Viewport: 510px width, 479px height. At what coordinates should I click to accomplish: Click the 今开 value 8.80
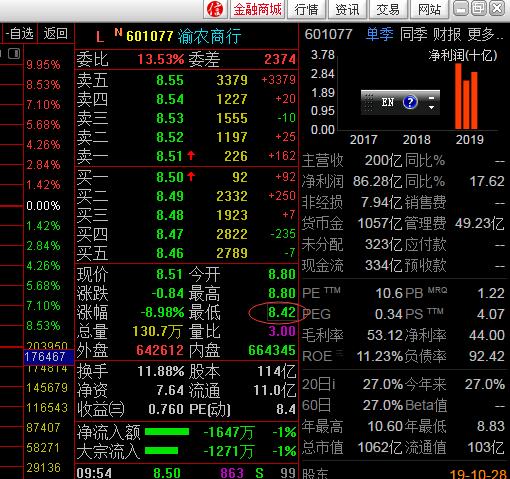(282, 274)
